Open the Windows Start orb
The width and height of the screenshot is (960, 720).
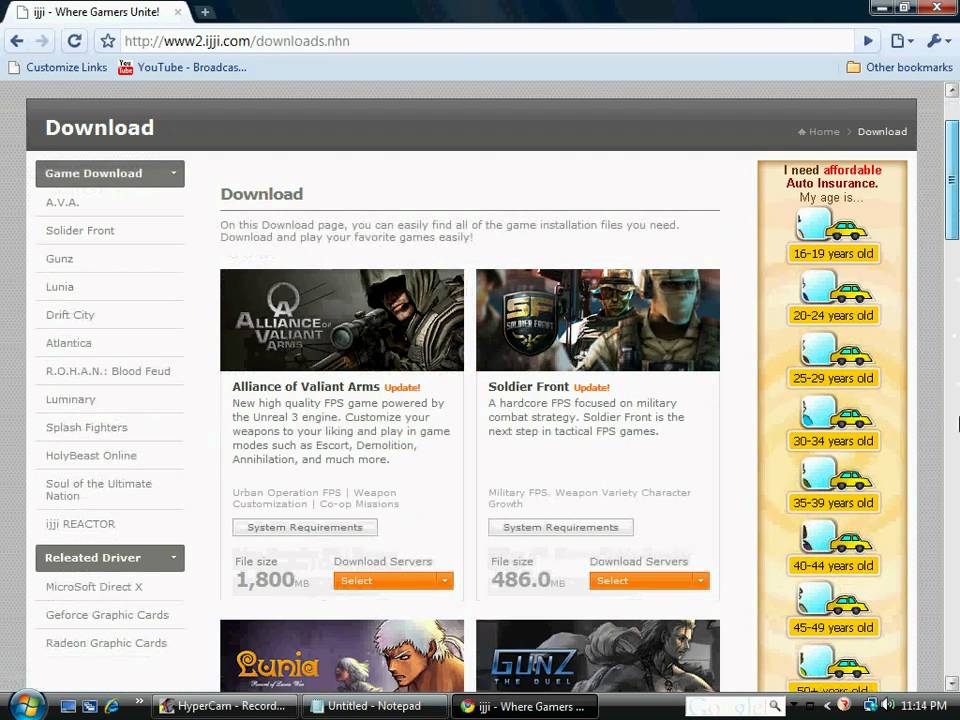[26, 705]
